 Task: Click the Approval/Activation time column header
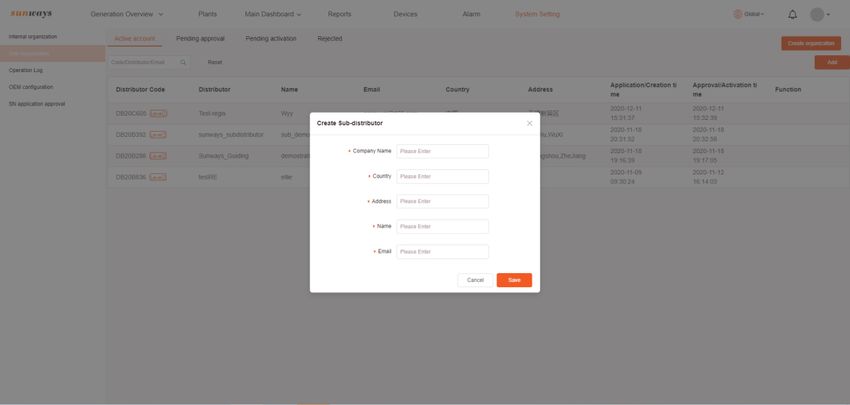[x=725, y=89]
